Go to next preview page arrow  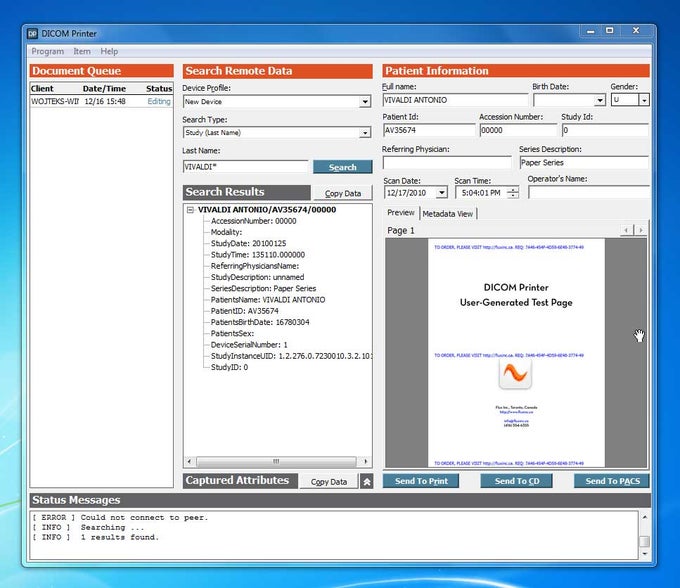tap(640, 230)
